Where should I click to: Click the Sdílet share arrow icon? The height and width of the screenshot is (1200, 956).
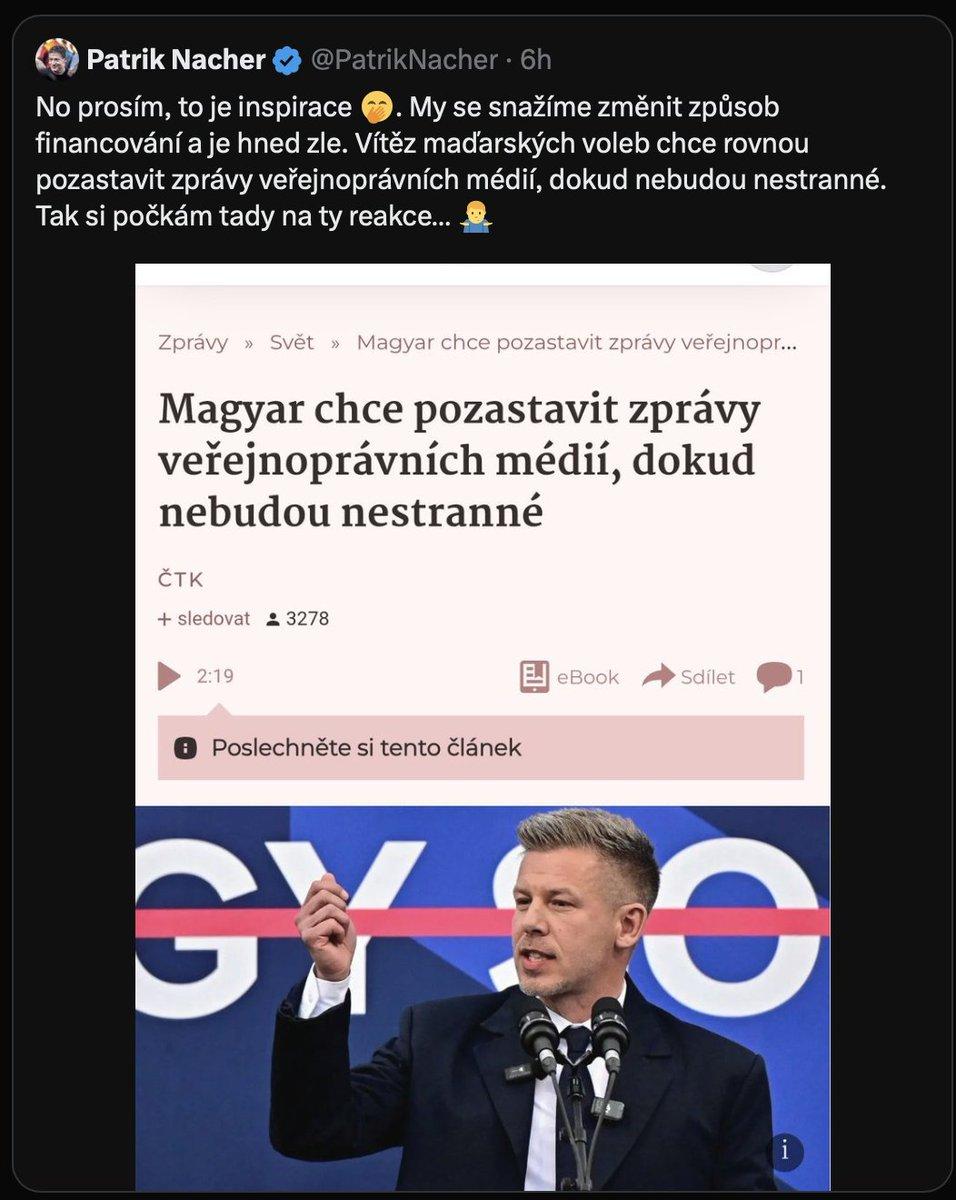coord(658,677)
